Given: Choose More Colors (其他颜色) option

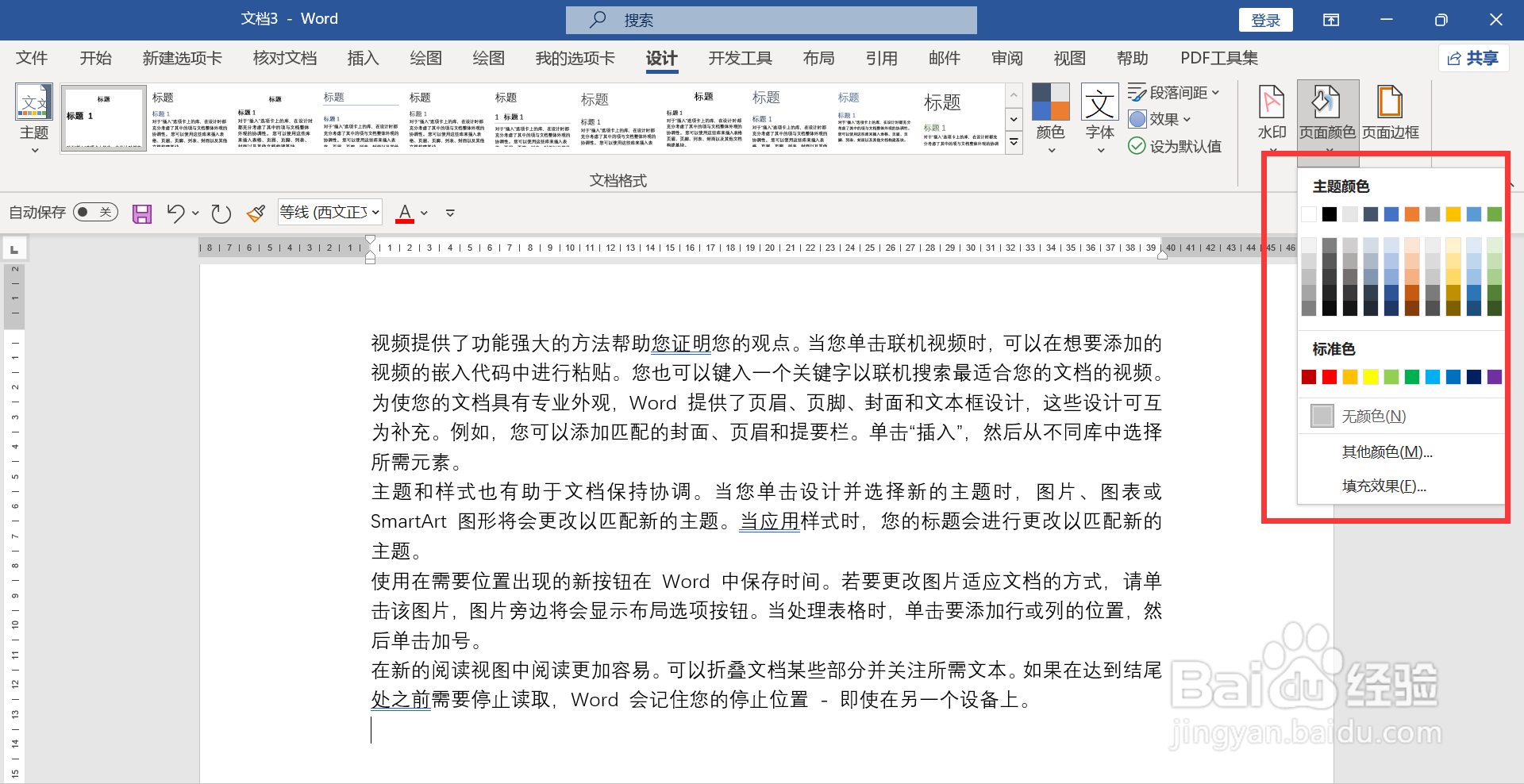Looking at the screenshot, I should 1387,452.
